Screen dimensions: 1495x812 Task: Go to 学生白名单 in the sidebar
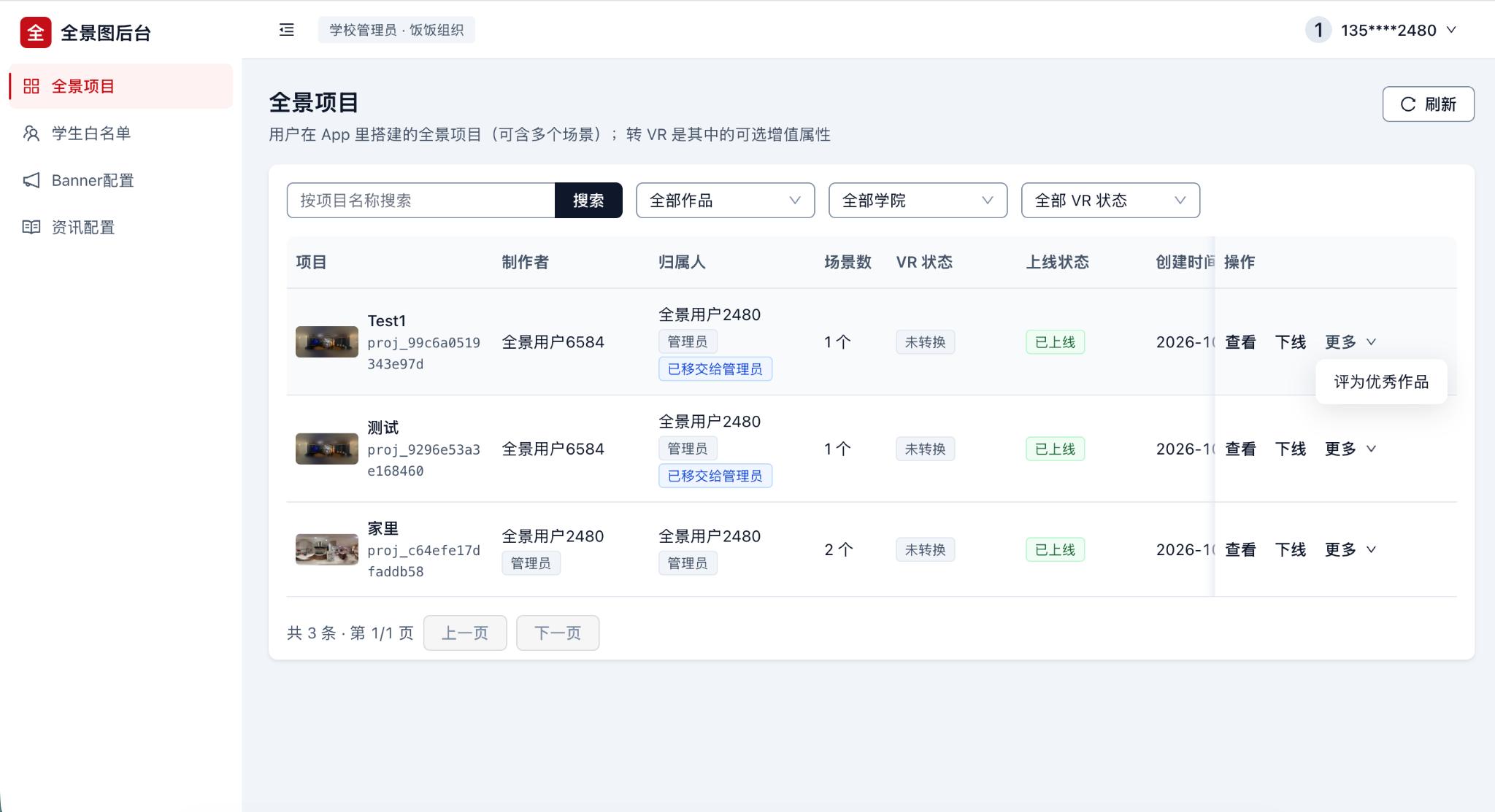click(x=120, y=134)
